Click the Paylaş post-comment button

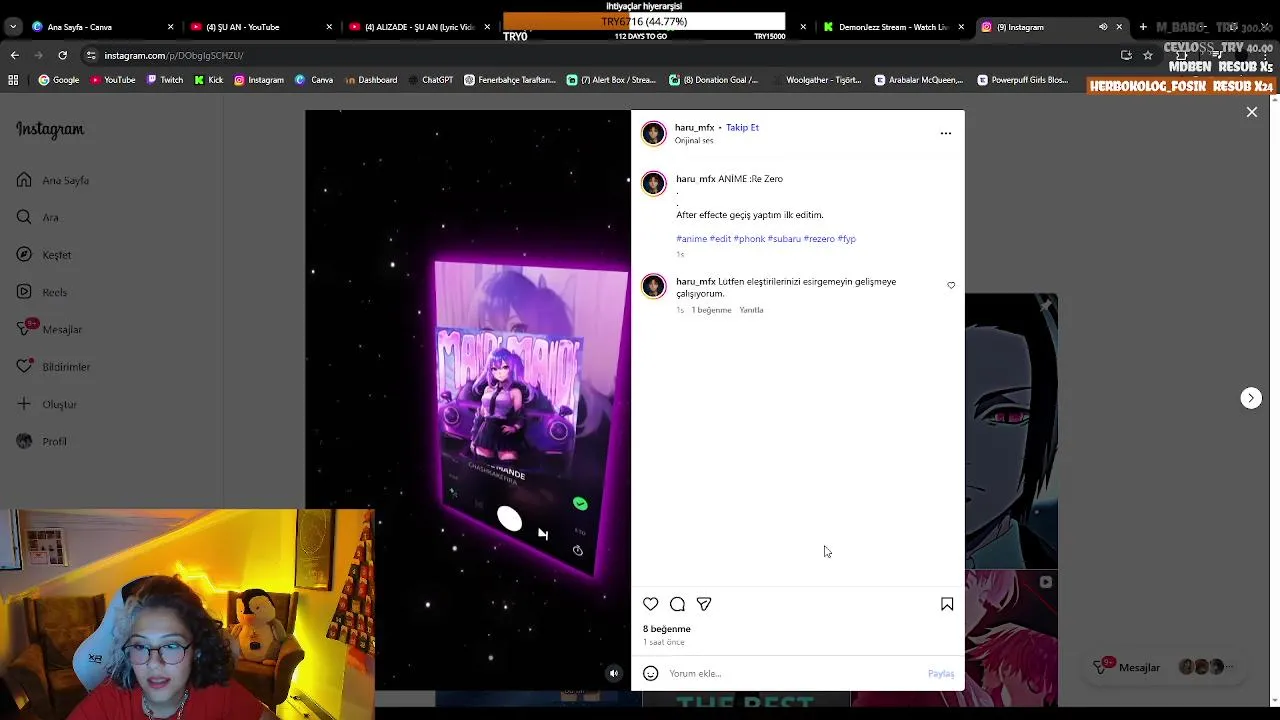click(941, 673)
